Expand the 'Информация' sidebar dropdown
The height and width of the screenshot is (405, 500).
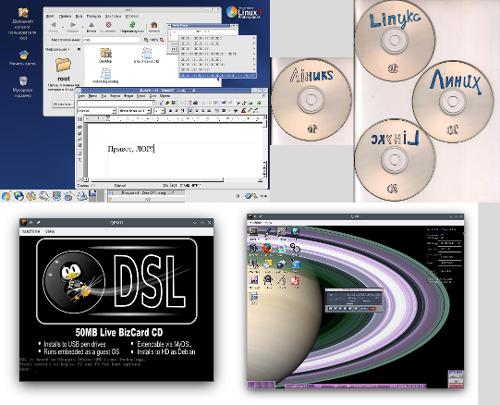pyautogui.click(x=57, y=49)
